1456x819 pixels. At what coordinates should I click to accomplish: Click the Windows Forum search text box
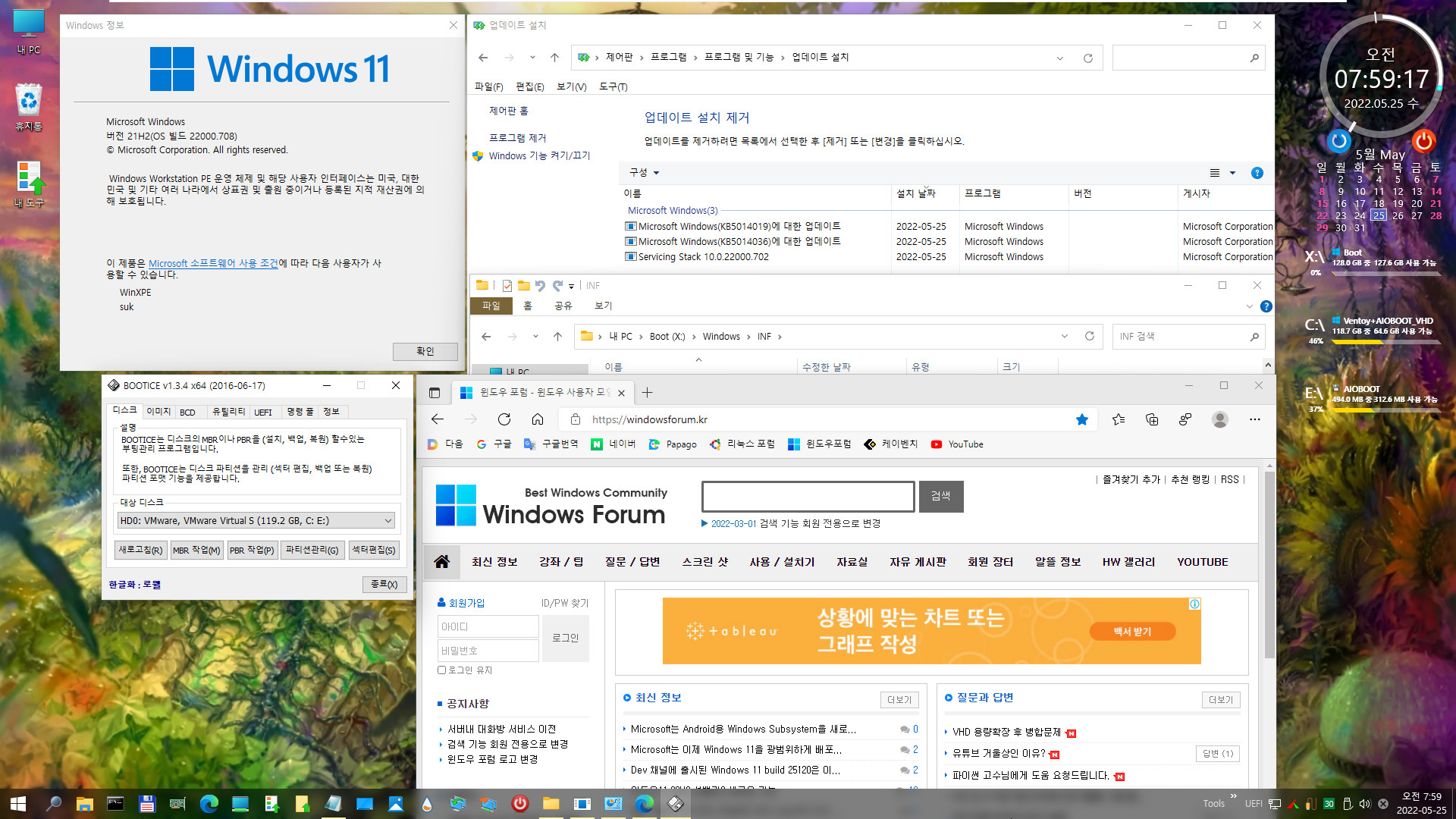808,496
